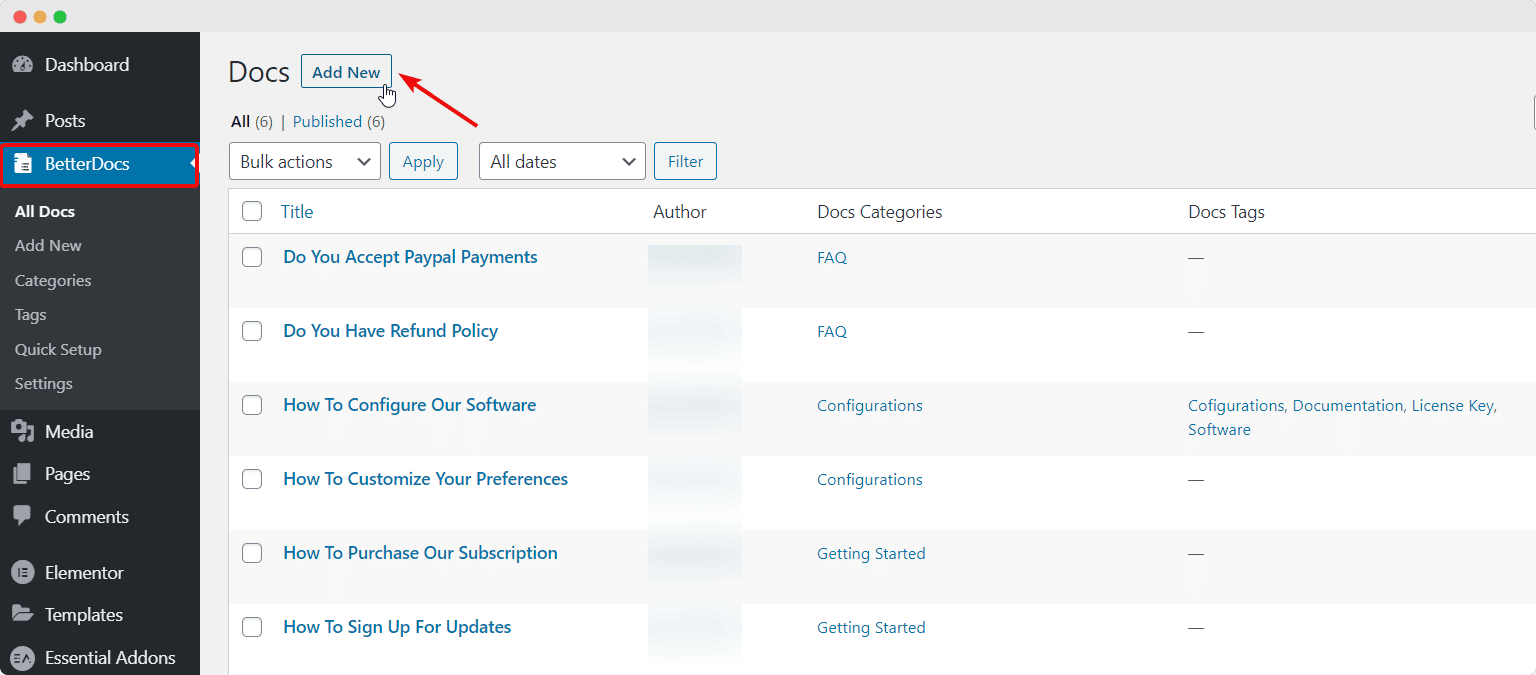Collapse the BetterDocs sidebar menu arrow
The height and width of the screenshot is (675, 1536).
192,164
